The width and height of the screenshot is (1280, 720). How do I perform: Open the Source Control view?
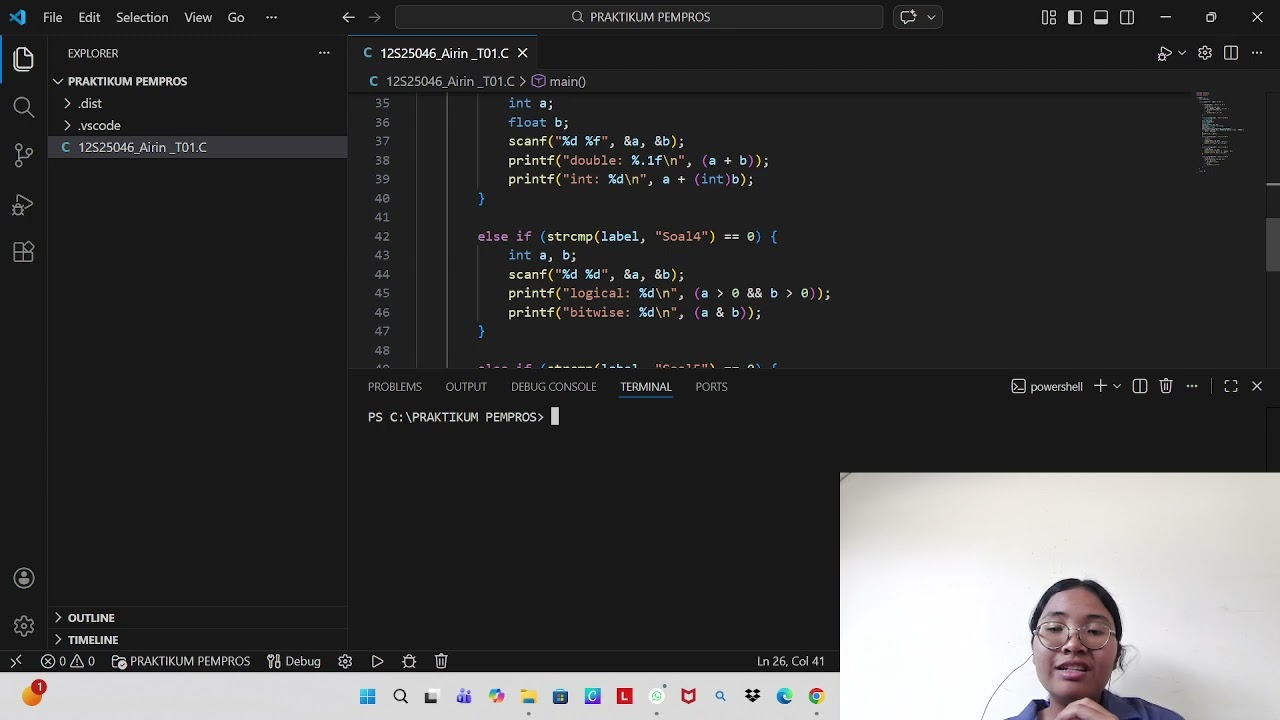pos(23,155)
